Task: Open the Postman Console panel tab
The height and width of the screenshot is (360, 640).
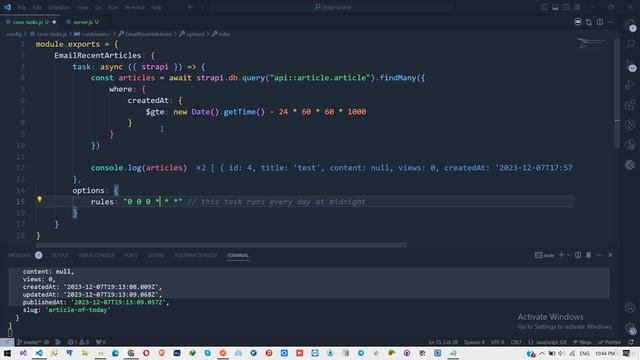Action: point(196,255)
